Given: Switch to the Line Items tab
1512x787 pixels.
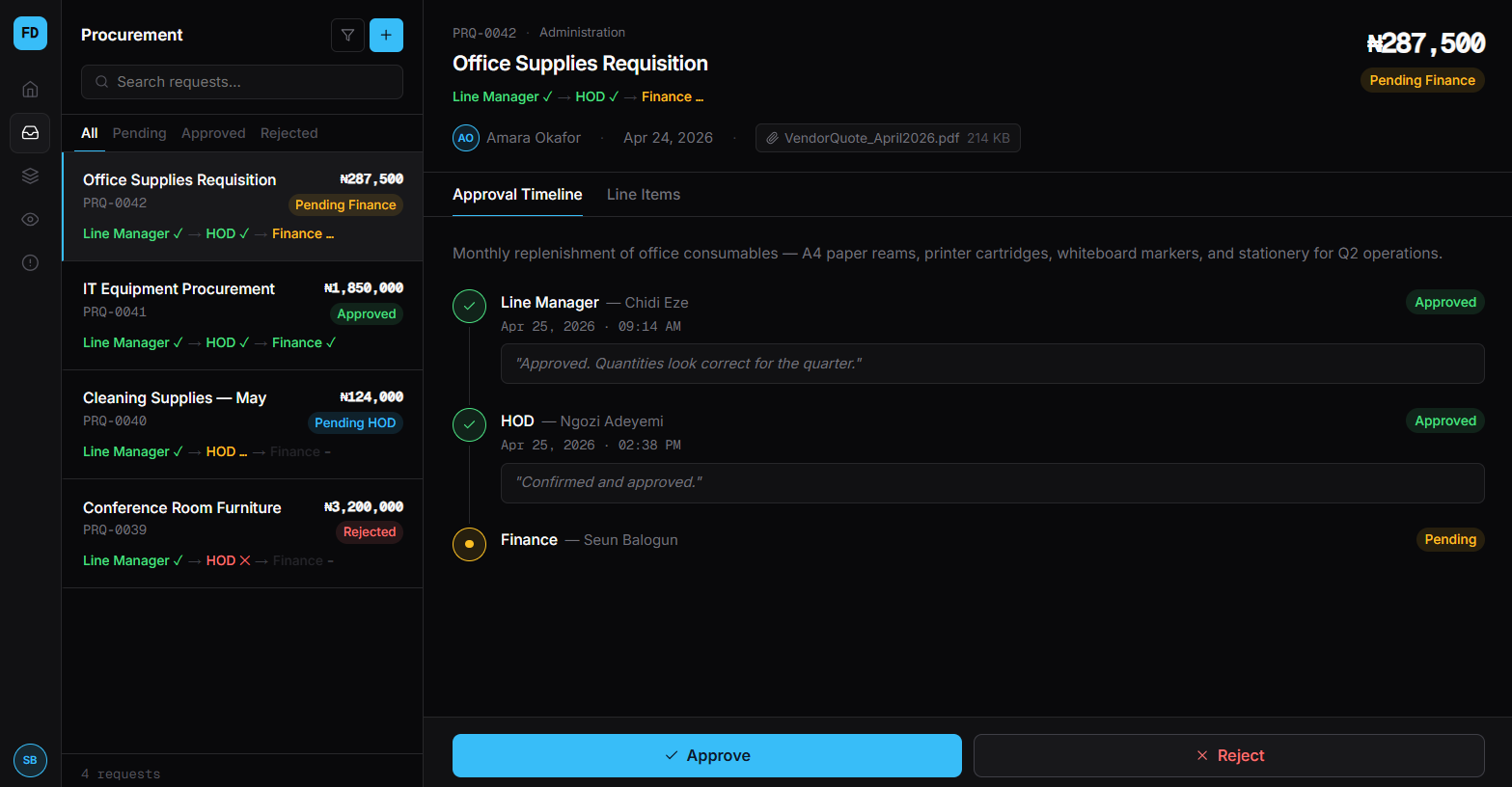Looking at the screenshot, I should 644,195.
